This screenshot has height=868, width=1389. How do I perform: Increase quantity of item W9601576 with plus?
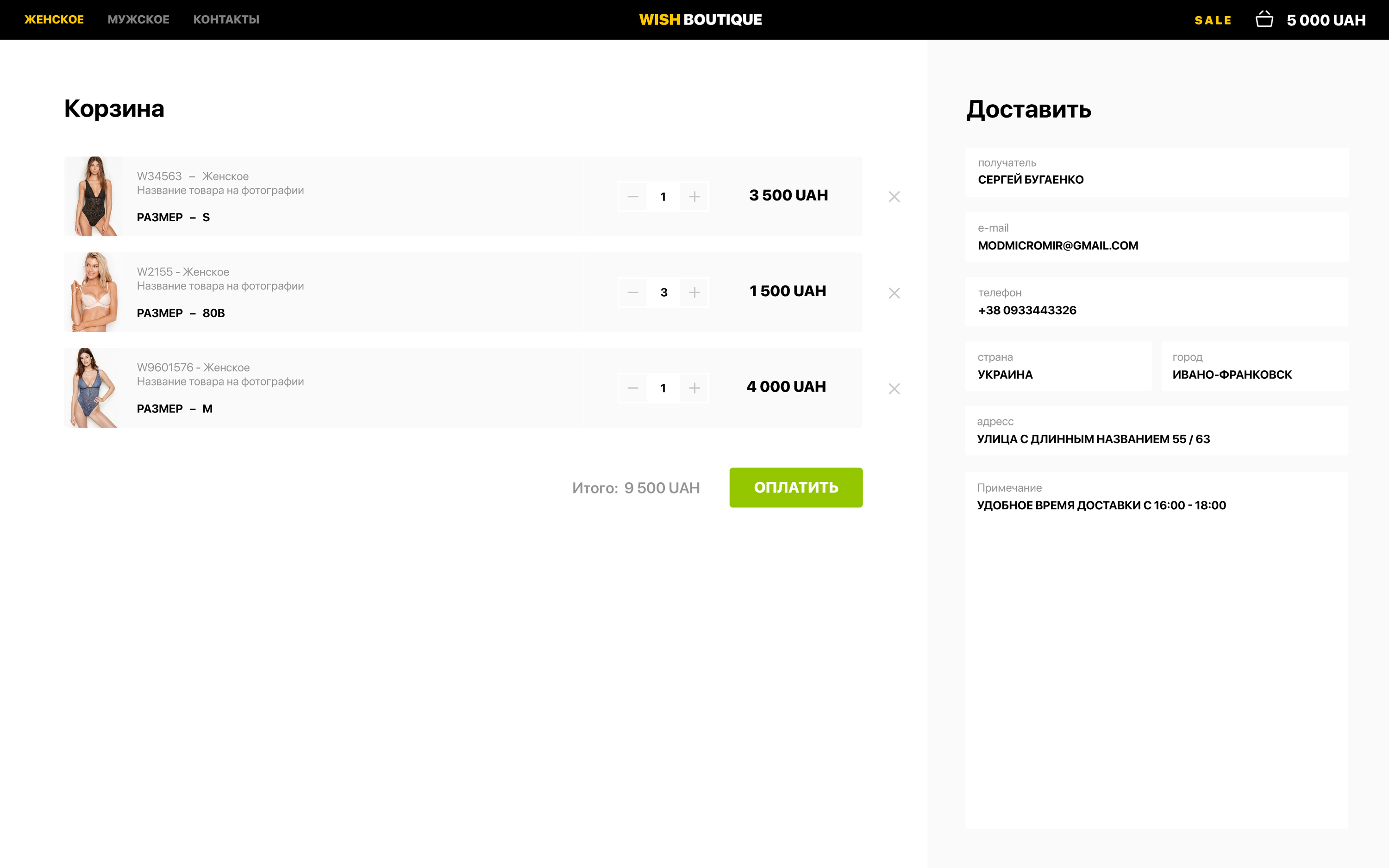(694, 389)
